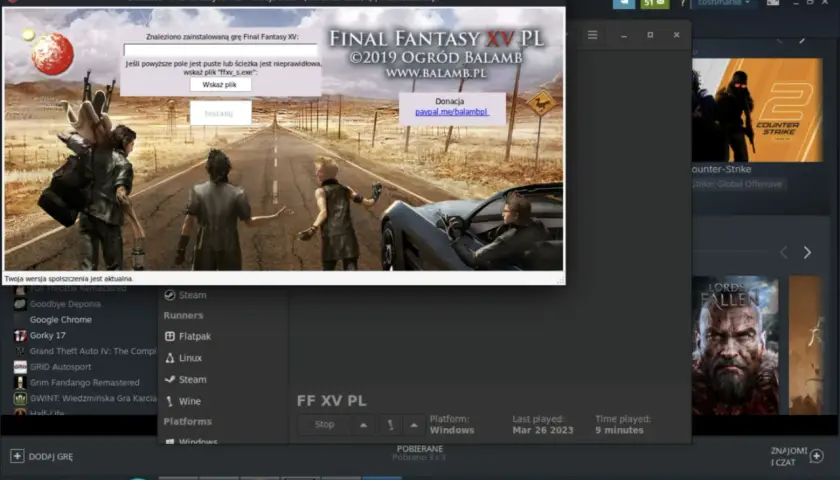Viewport: 840px width, 480px height.
Task: Select Grand Theft Auto IV in library
Action: (93, 351)
